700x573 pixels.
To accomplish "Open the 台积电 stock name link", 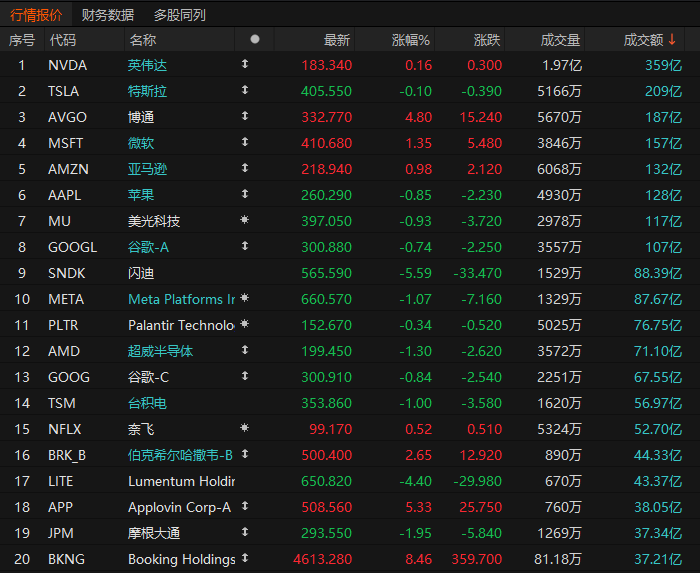I will (x=147, y=403).
